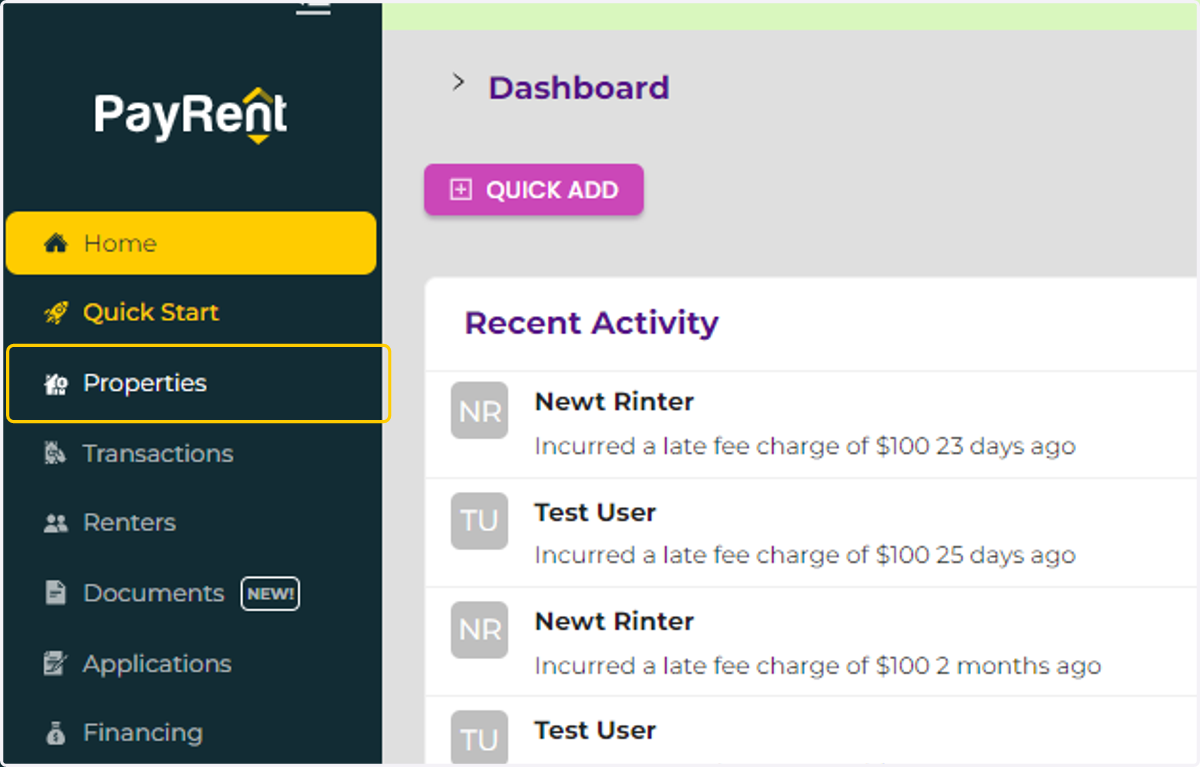Click the QUICK ADD button
This screenshot has height=767, width=1200.
[x=534, y=190]
